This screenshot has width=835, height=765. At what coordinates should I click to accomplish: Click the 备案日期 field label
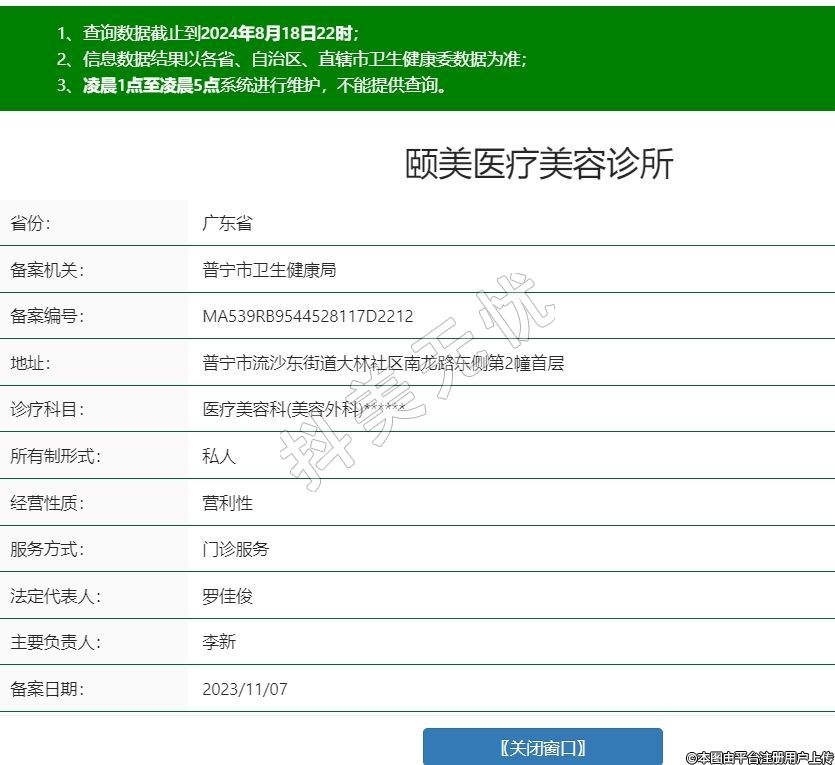[x=47, y=689]
